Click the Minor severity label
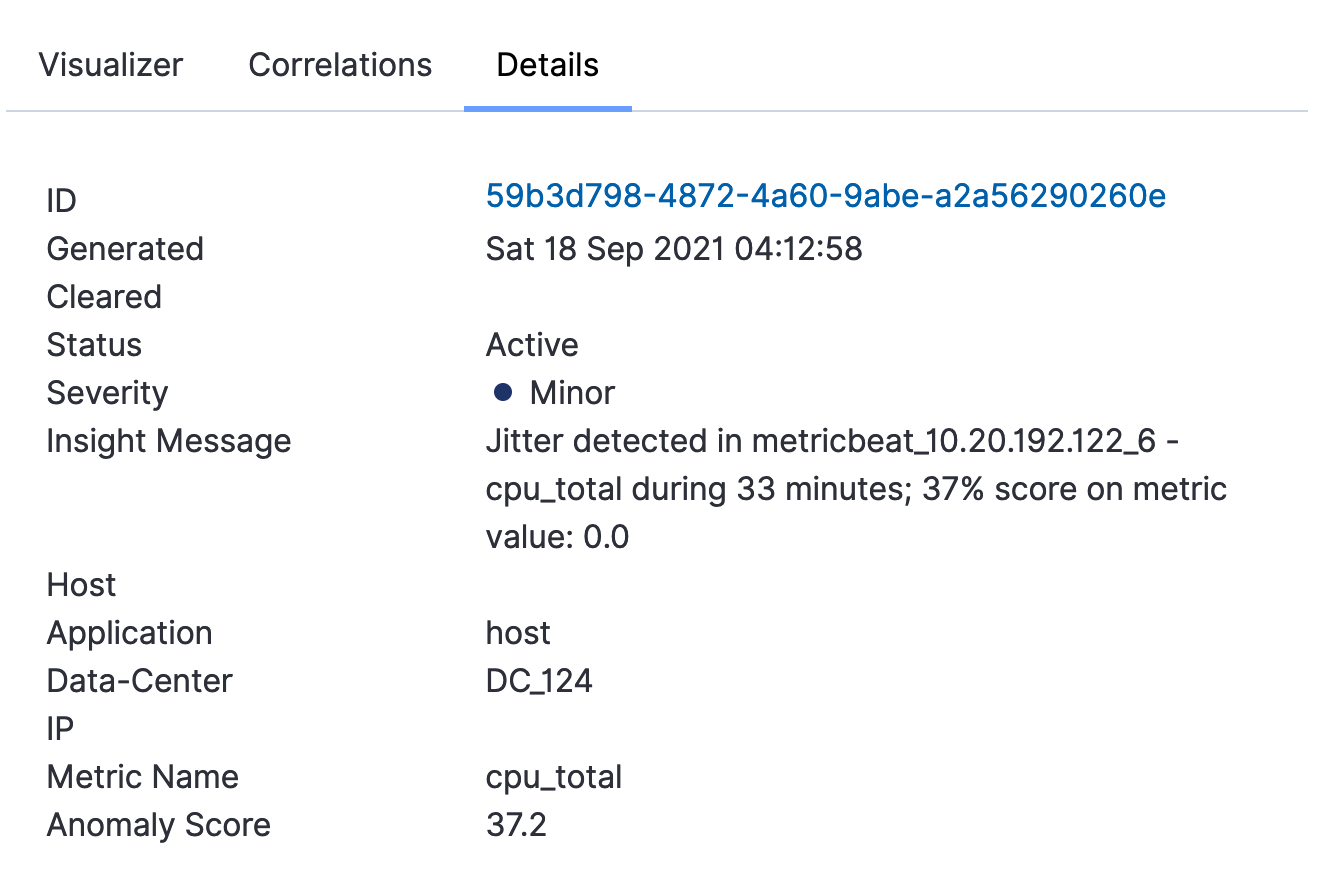The image size is (1342, 880). tap(572, 393)
